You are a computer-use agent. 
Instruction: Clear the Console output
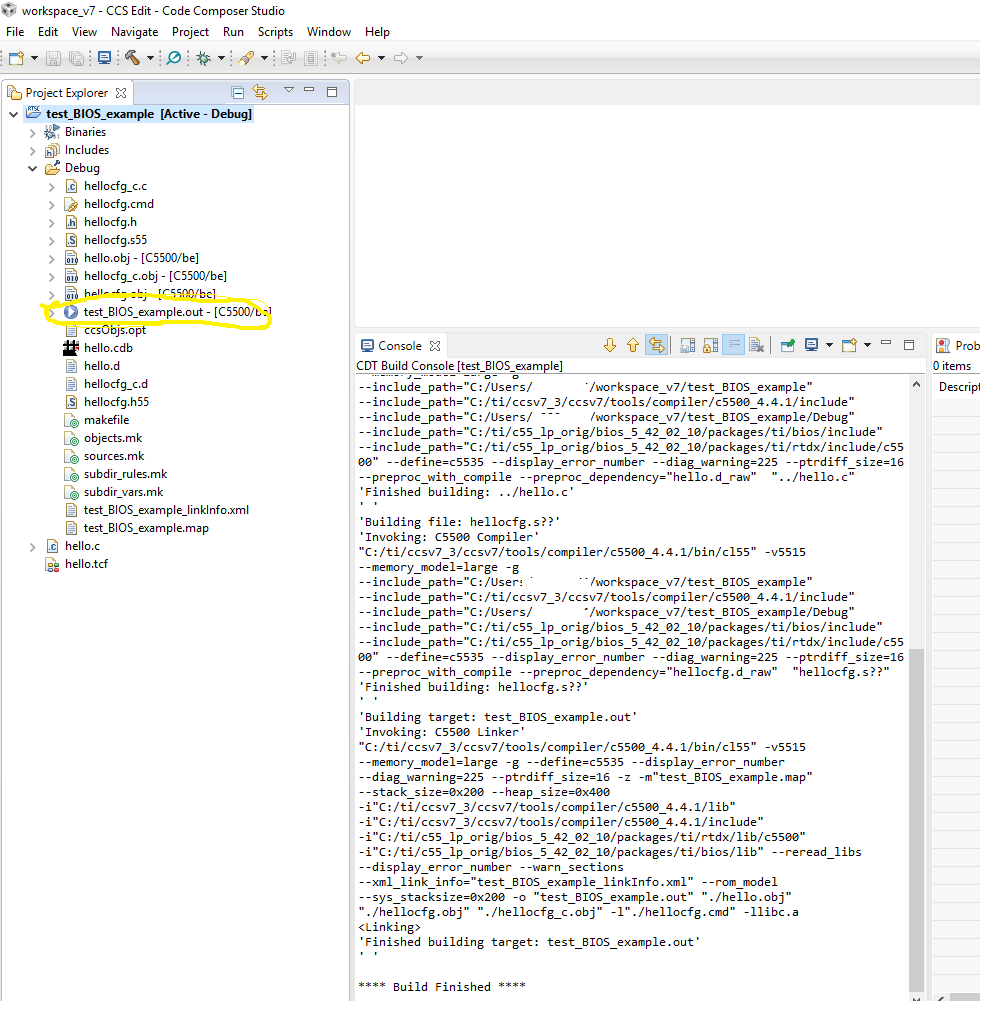coord(756,345)
